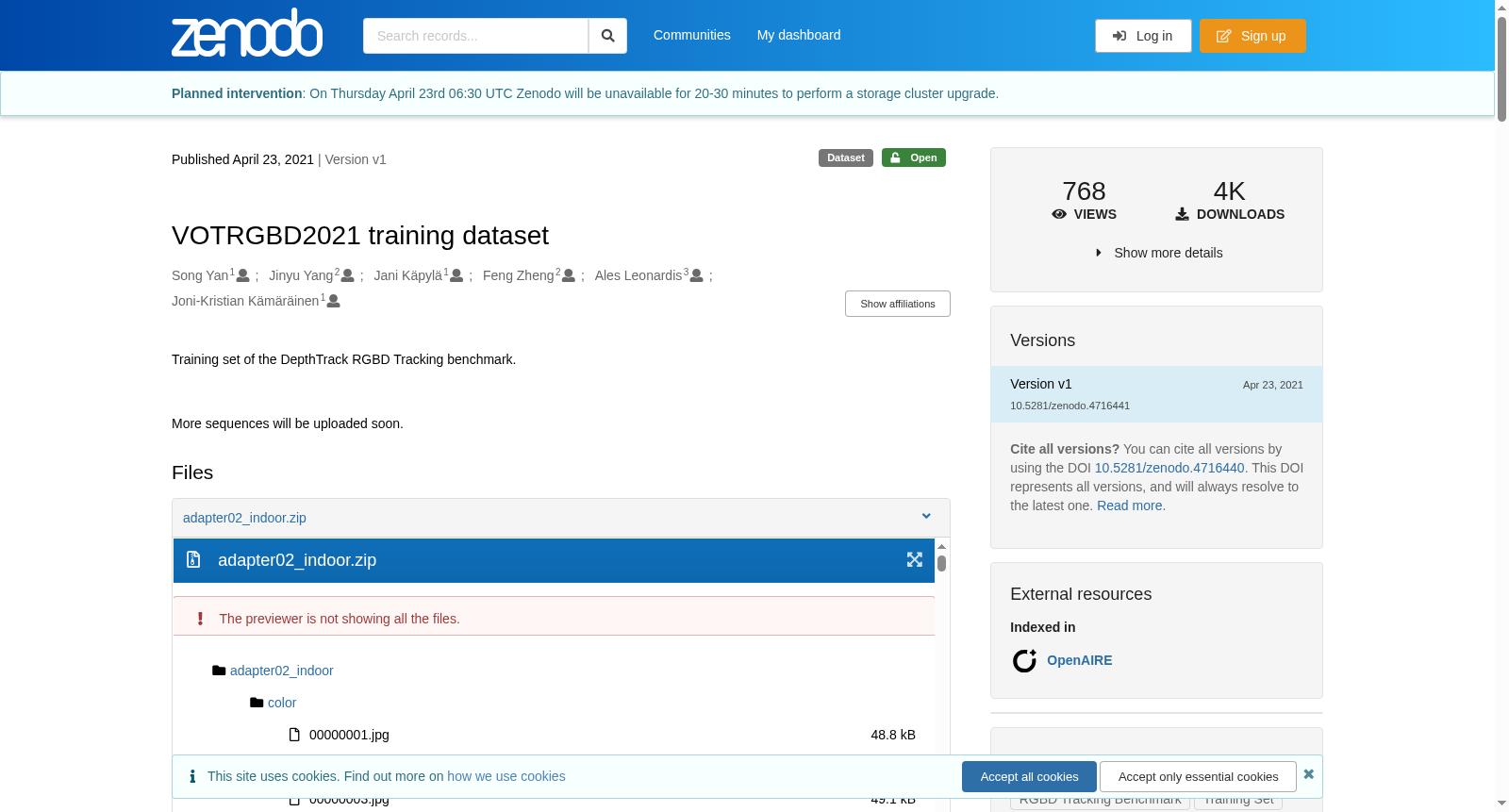Click author name Ales Leonardis
Viewport: 1509px width, 812px height.
[x=638, y=275]
